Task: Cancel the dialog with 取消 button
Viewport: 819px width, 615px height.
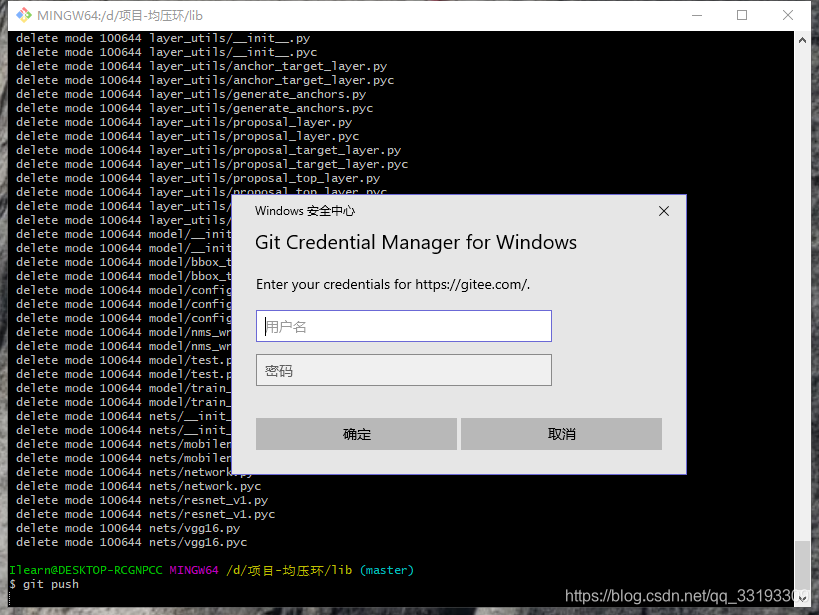Action: tap(561, 434)
